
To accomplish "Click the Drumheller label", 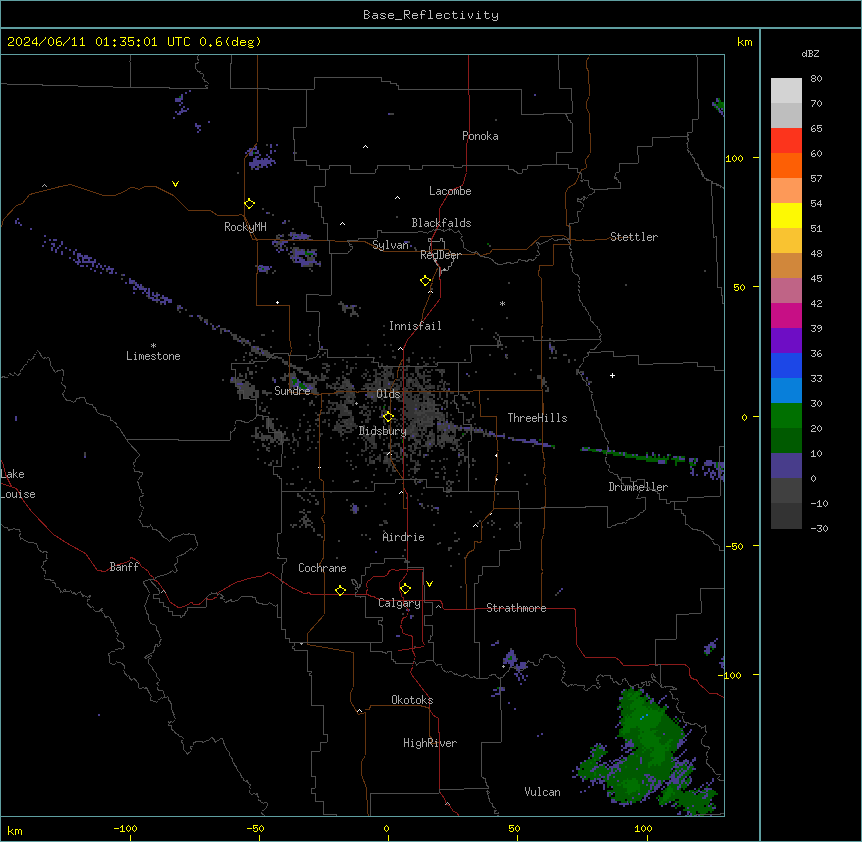I will (638, 487).
